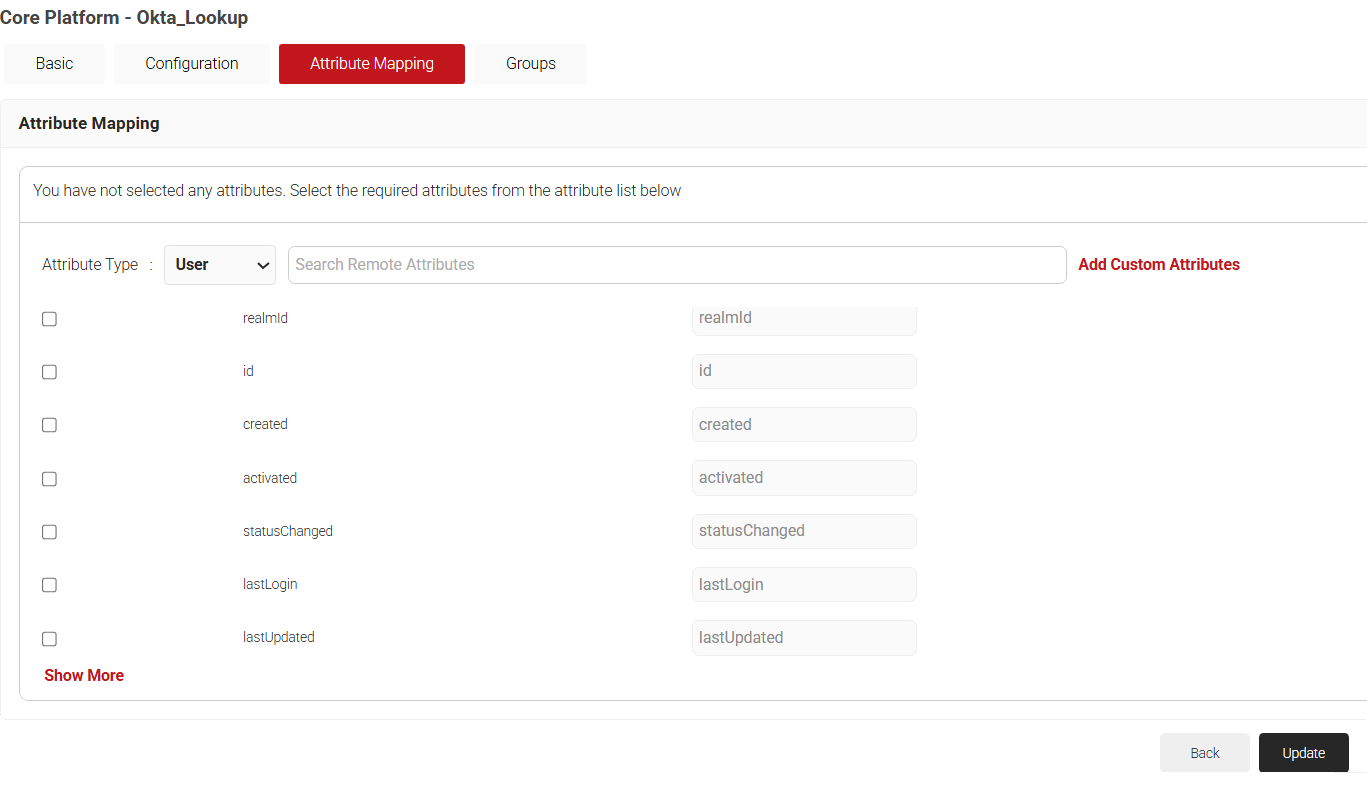Open the Attribute Type dropdown
Screen dimensions: 1367x791
pos(220,265)
